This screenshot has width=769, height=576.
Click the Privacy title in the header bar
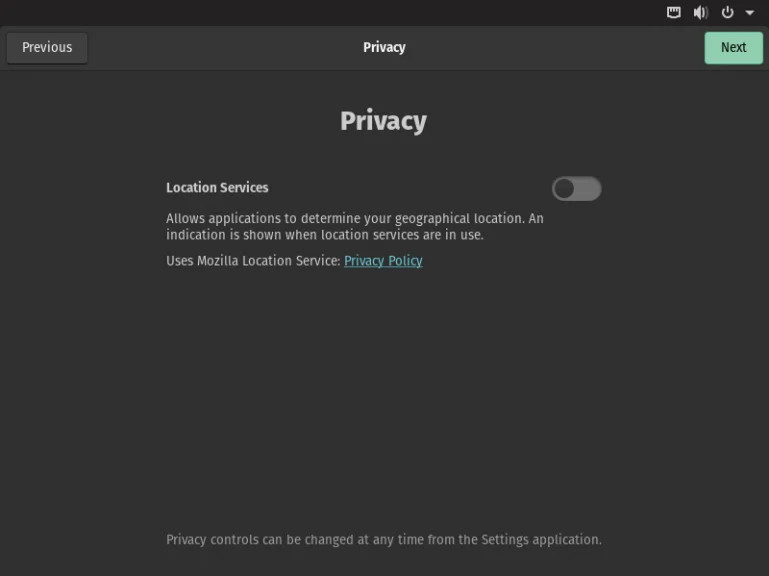[x=384, y=48]
